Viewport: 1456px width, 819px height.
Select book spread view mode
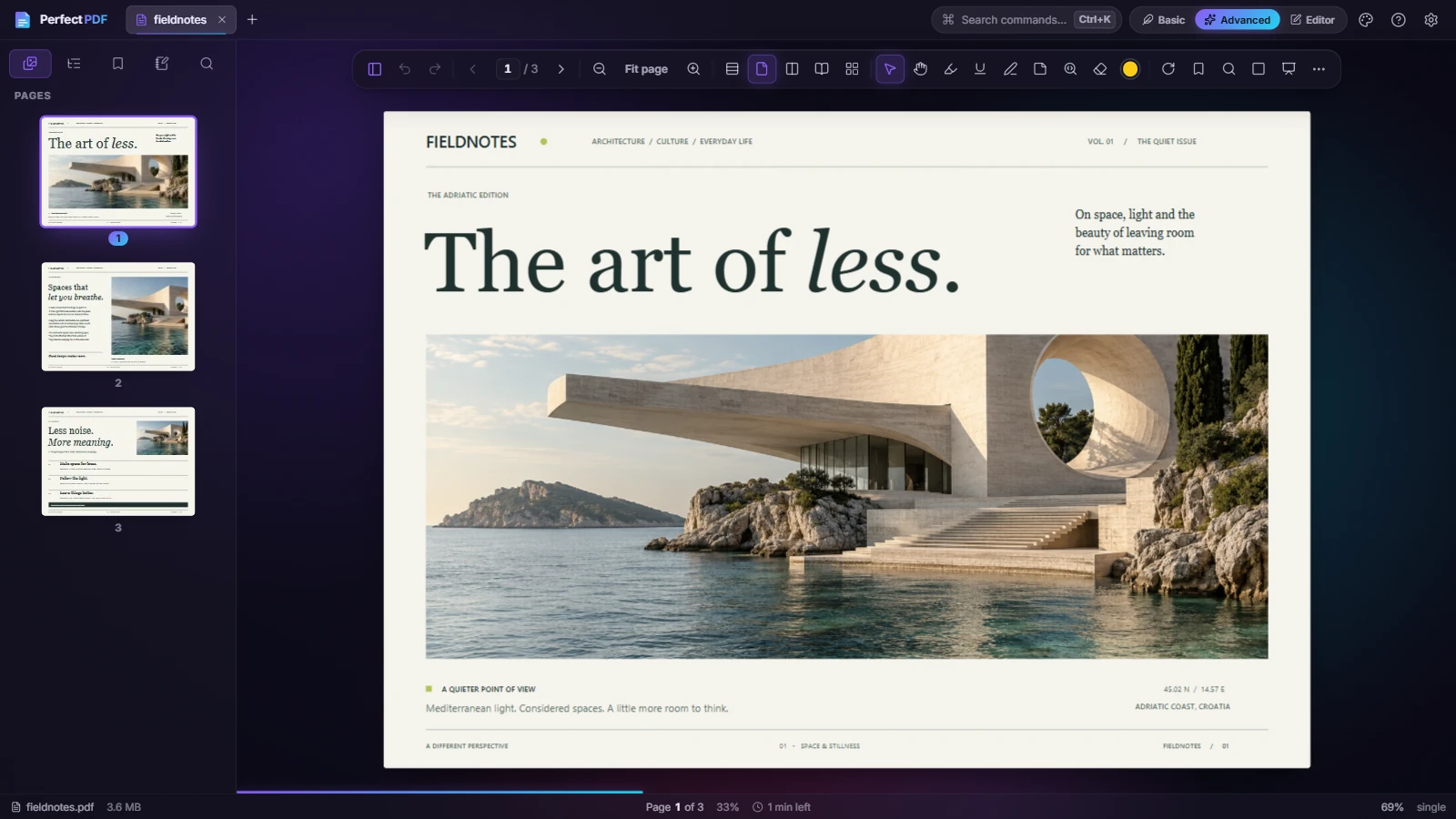[x=822, y=69]
